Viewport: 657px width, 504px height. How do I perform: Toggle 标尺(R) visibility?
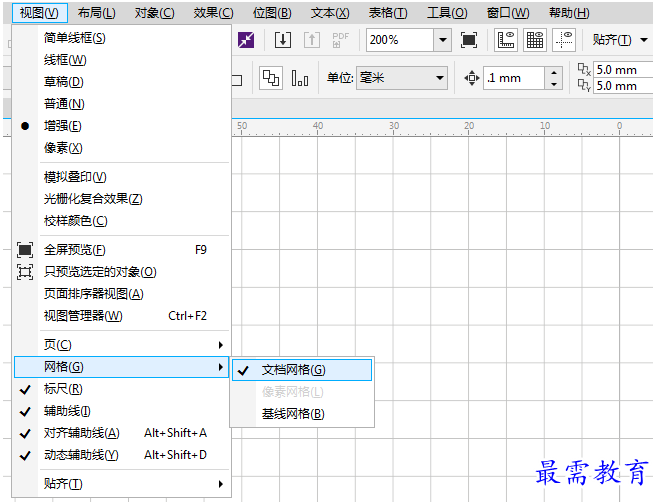coord(122,389)
